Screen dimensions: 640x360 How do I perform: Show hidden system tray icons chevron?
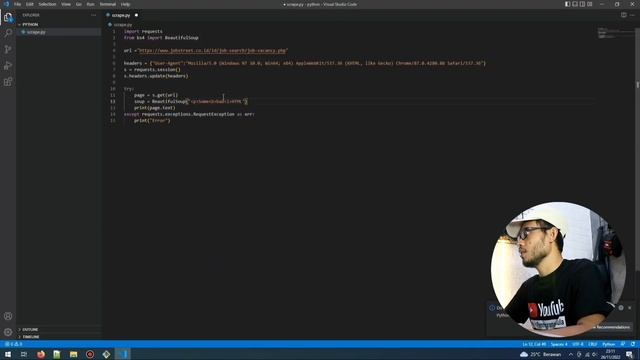click(x=571, y=354)
